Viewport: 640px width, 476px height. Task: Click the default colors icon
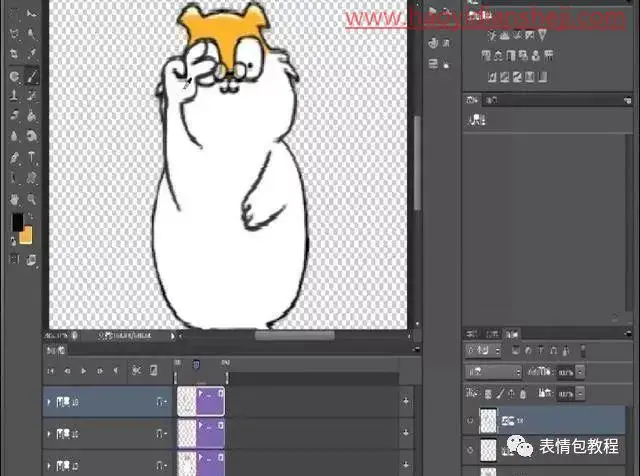click(13, 242)
